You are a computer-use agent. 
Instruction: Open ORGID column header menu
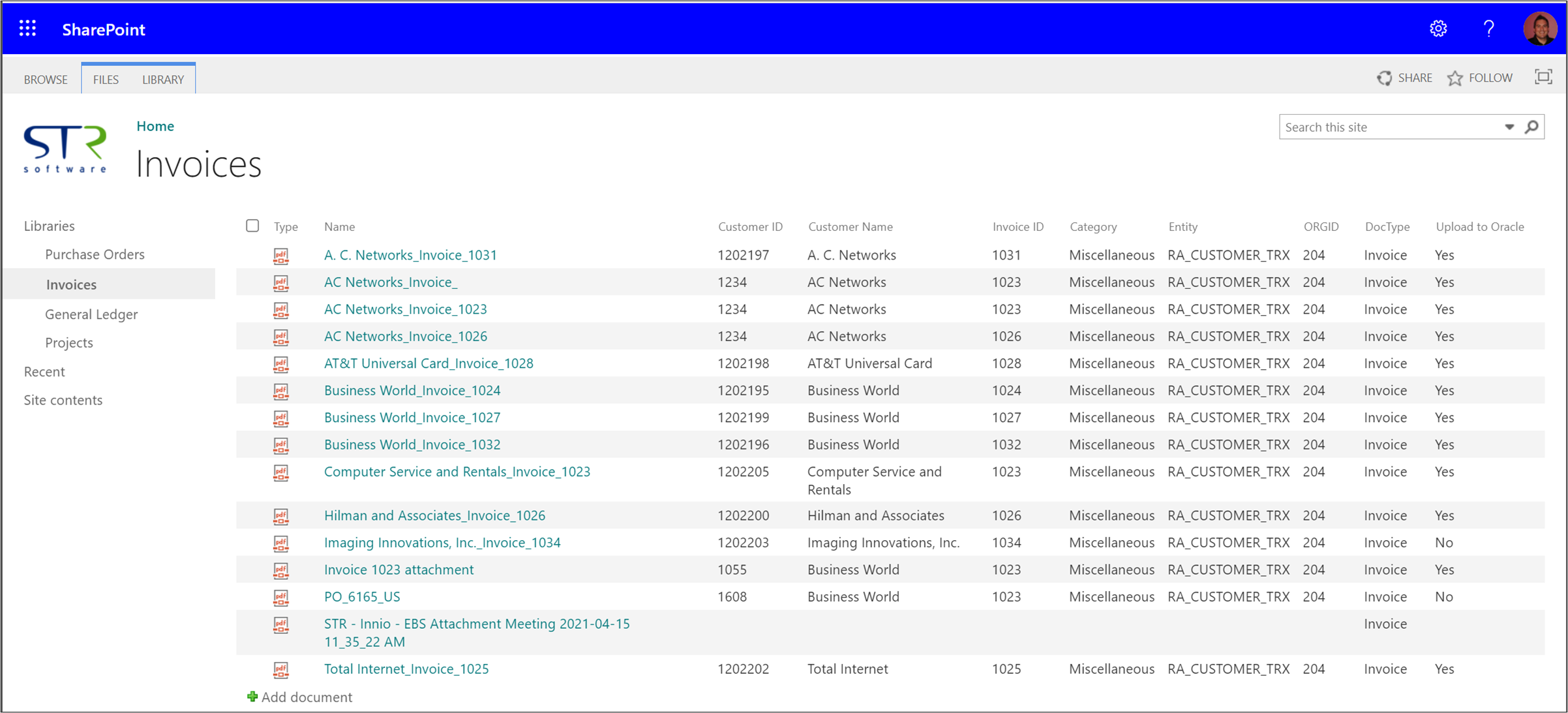(1321, 226)
